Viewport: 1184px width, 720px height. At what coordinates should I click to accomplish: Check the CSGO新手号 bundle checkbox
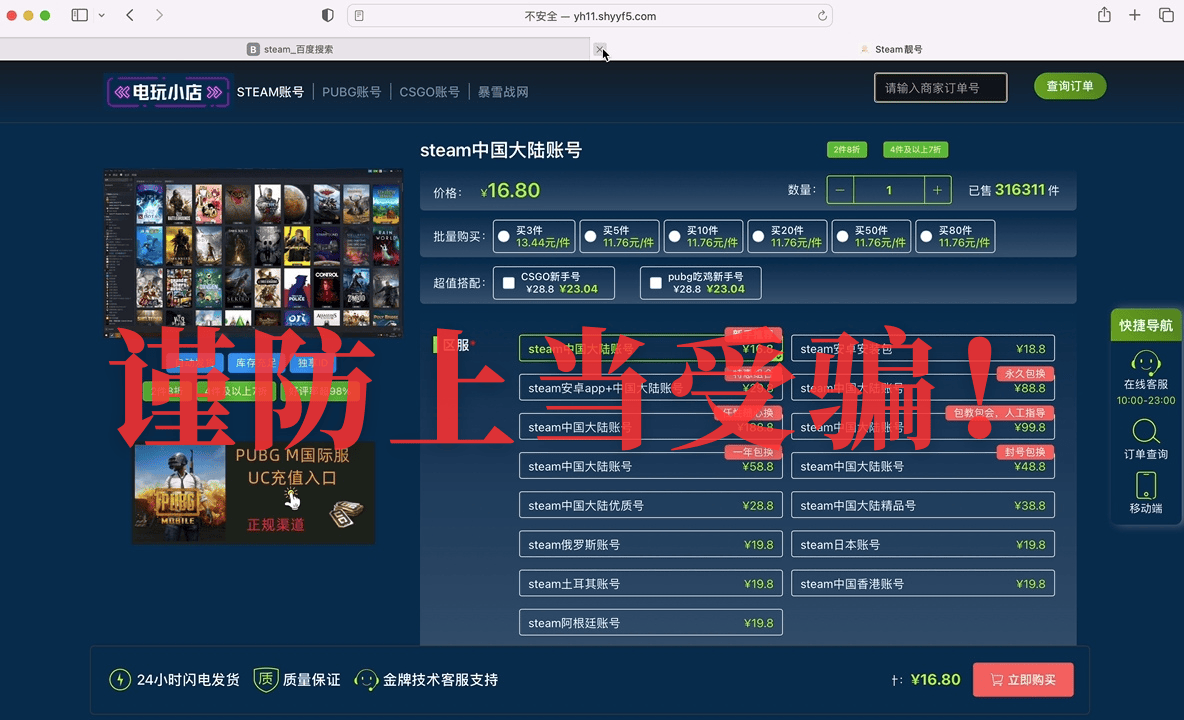509,283
